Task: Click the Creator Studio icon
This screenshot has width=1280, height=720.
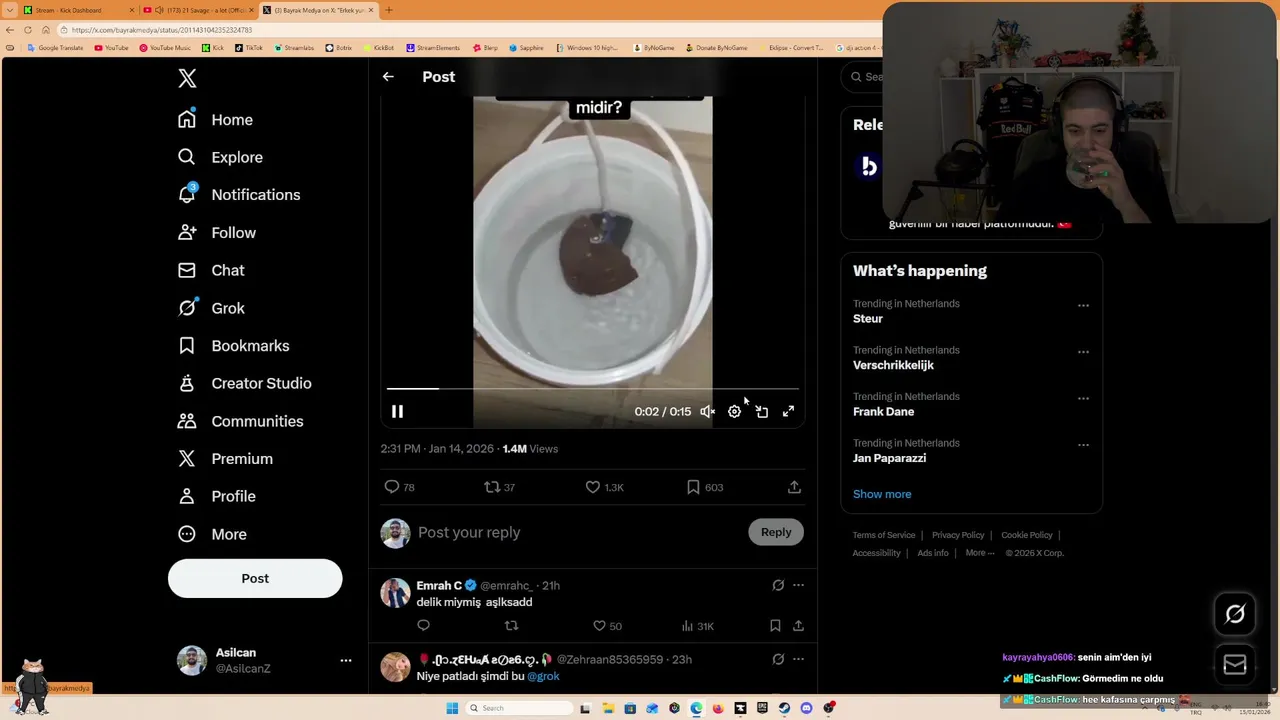Action: [187, 383]
